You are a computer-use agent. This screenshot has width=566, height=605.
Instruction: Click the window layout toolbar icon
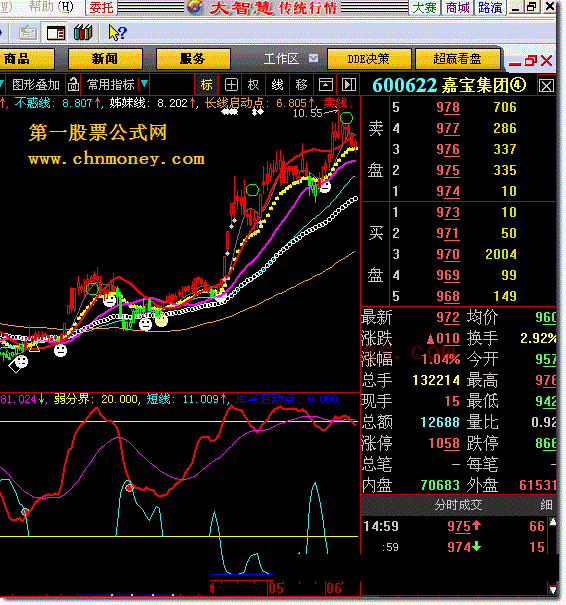[56, 33]
